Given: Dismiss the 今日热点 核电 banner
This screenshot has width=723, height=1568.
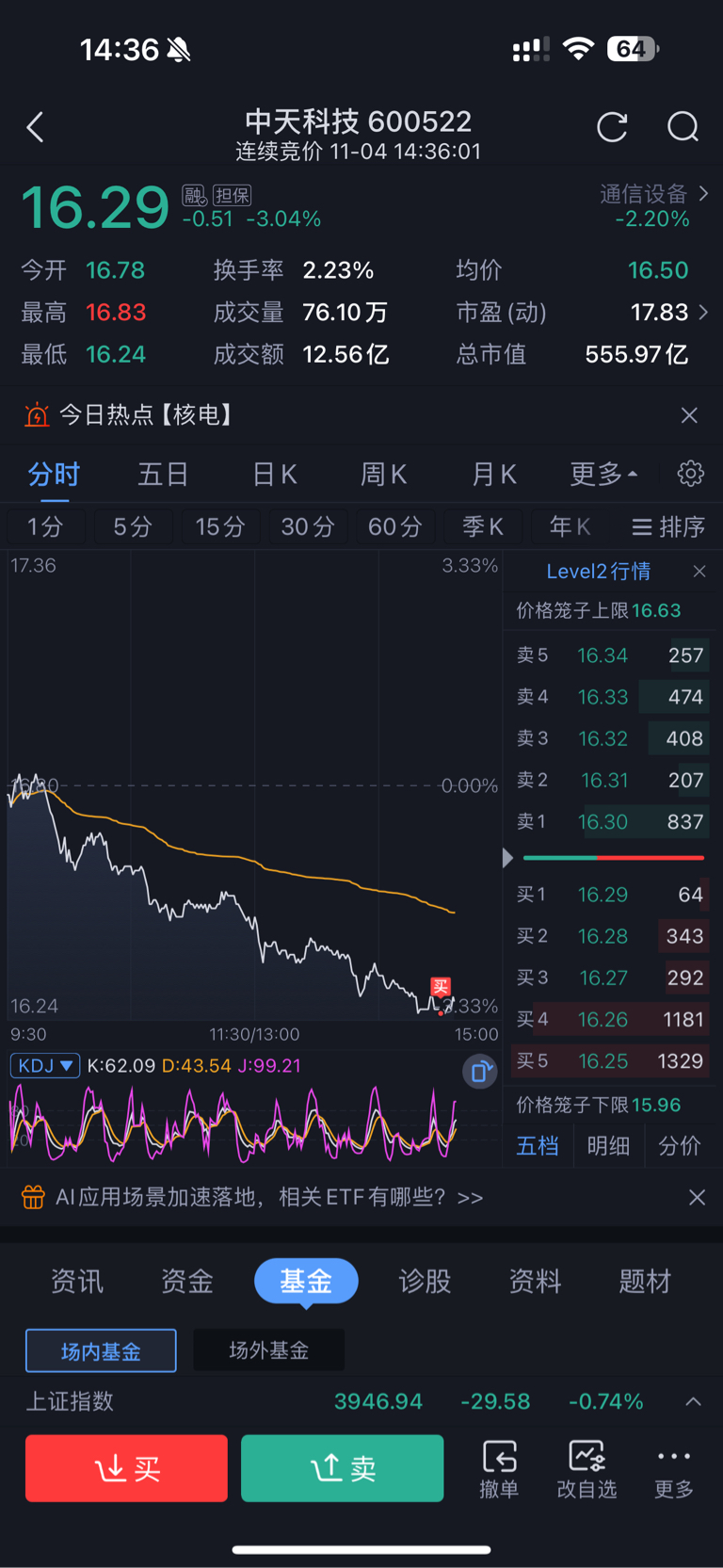Looking at the screenshot, I should pyautogui.click(x=689, y=415).
